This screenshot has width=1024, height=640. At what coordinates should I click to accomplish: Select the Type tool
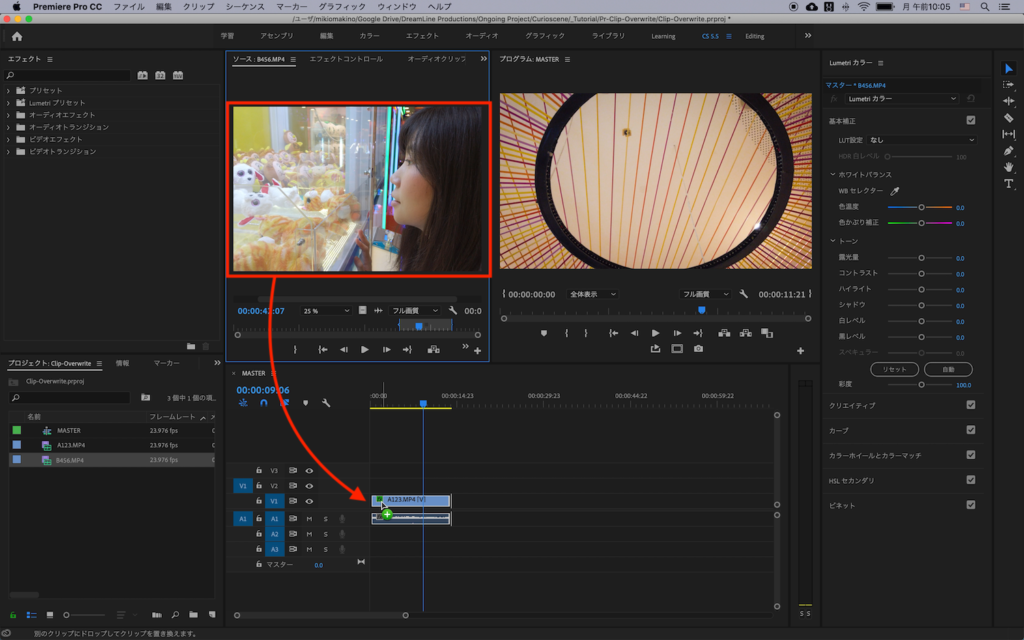pos(1008,183)
